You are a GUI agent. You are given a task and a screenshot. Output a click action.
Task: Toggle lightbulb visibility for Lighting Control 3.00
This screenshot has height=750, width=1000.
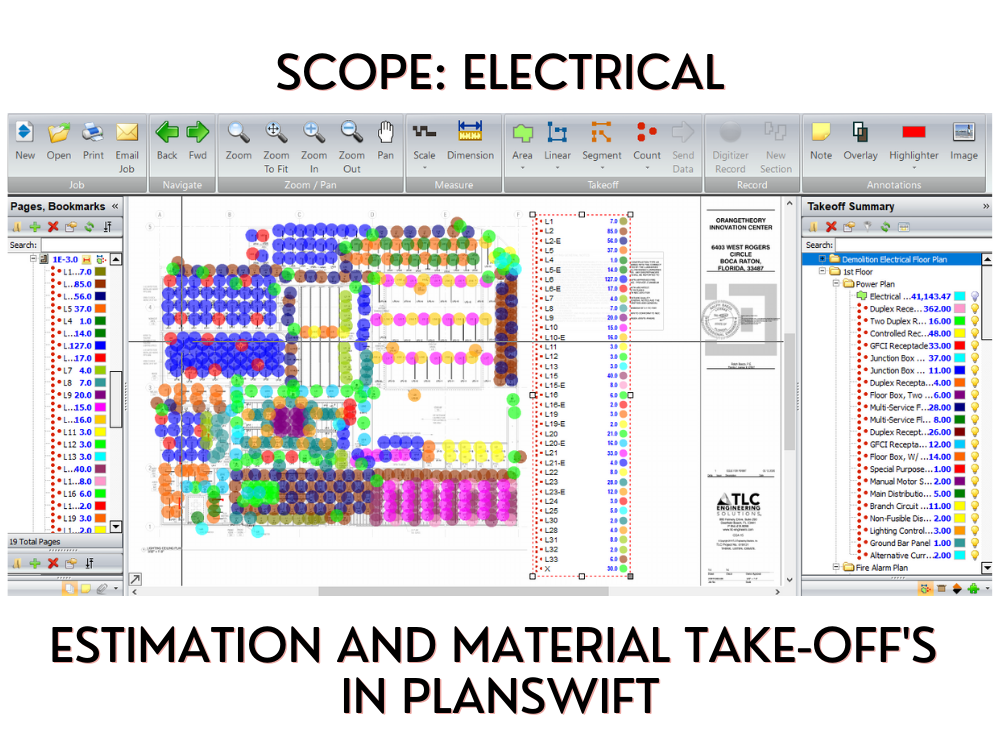[x=974, y=531]
